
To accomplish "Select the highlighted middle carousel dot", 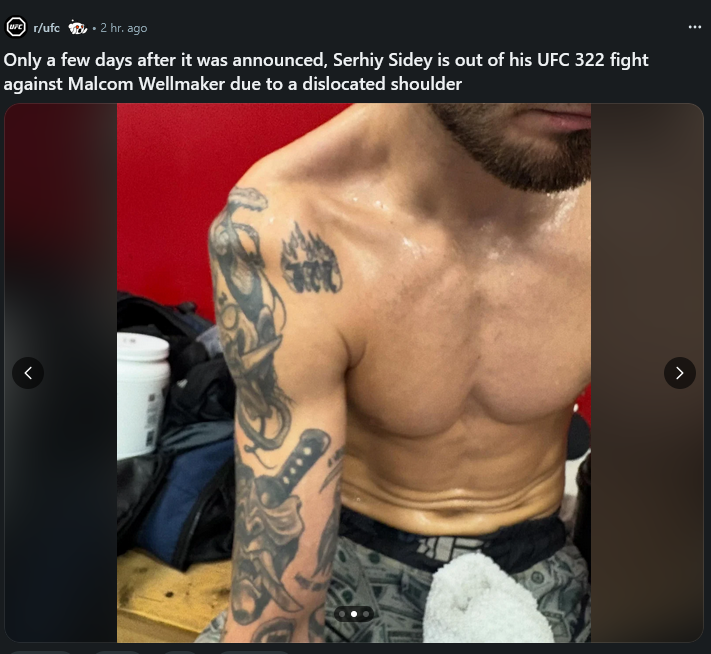I will [x=354, y=614].
